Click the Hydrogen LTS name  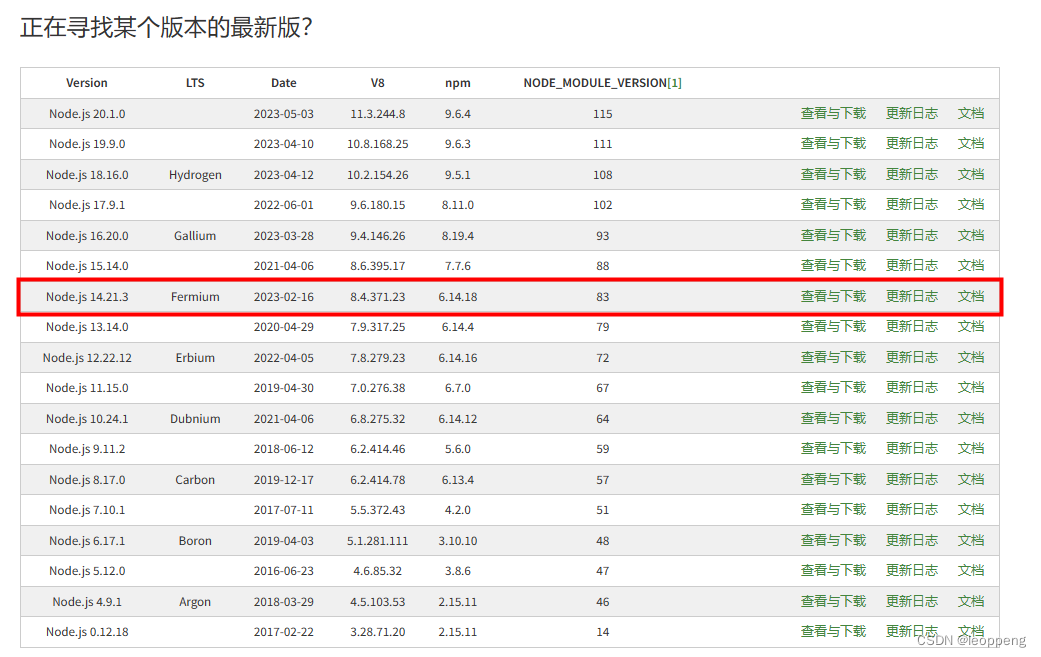tap(195, 175)
